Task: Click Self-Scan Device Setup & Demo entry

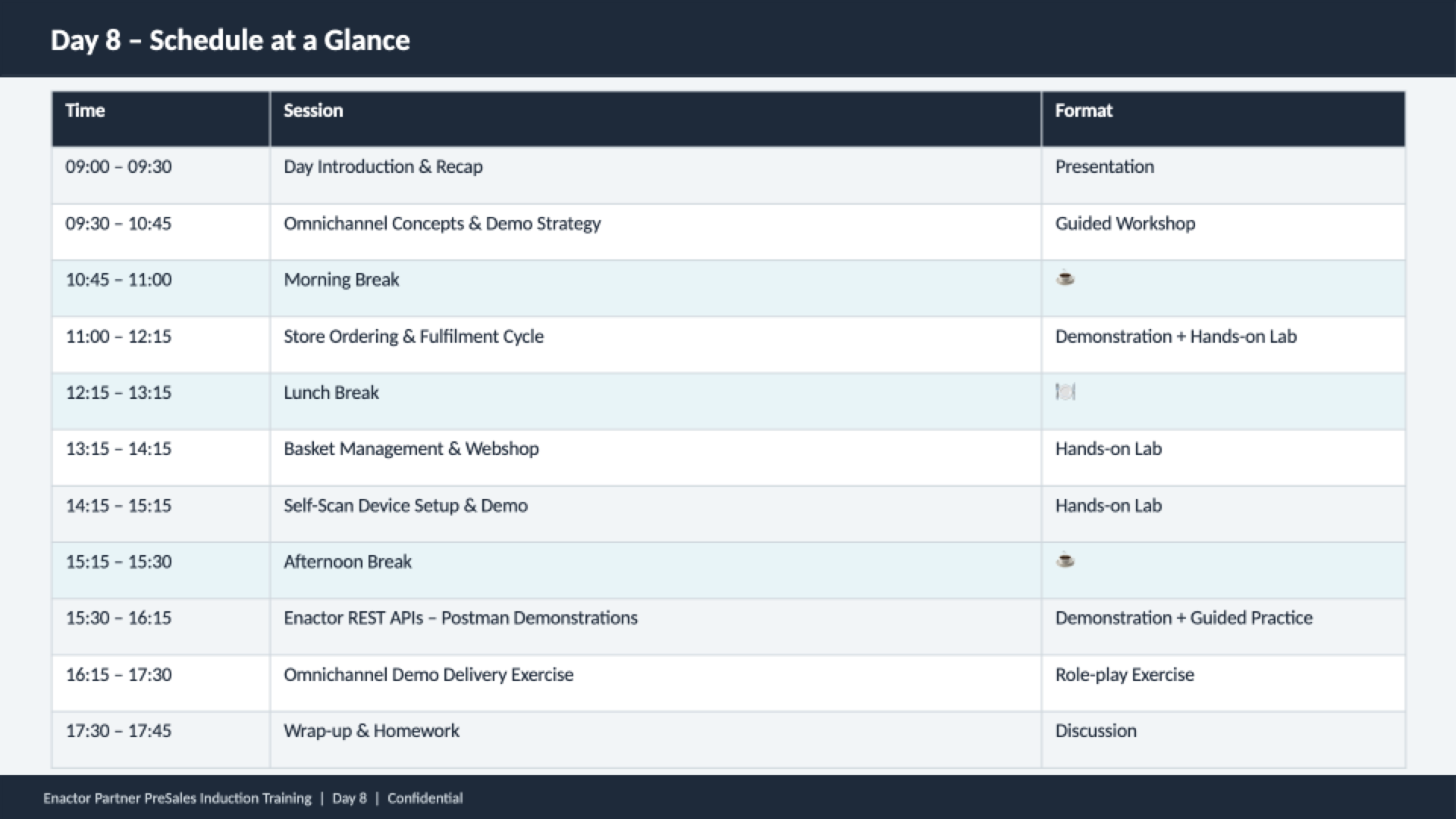Action: pos(406,506)
